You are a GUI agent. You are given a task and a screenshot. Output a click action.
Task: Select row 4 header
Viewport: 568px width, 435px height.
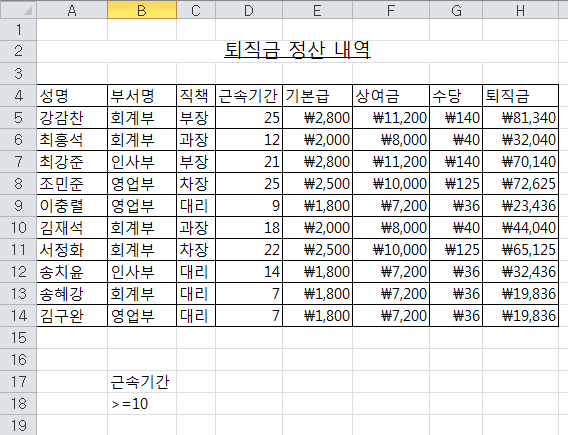[18, 96]
